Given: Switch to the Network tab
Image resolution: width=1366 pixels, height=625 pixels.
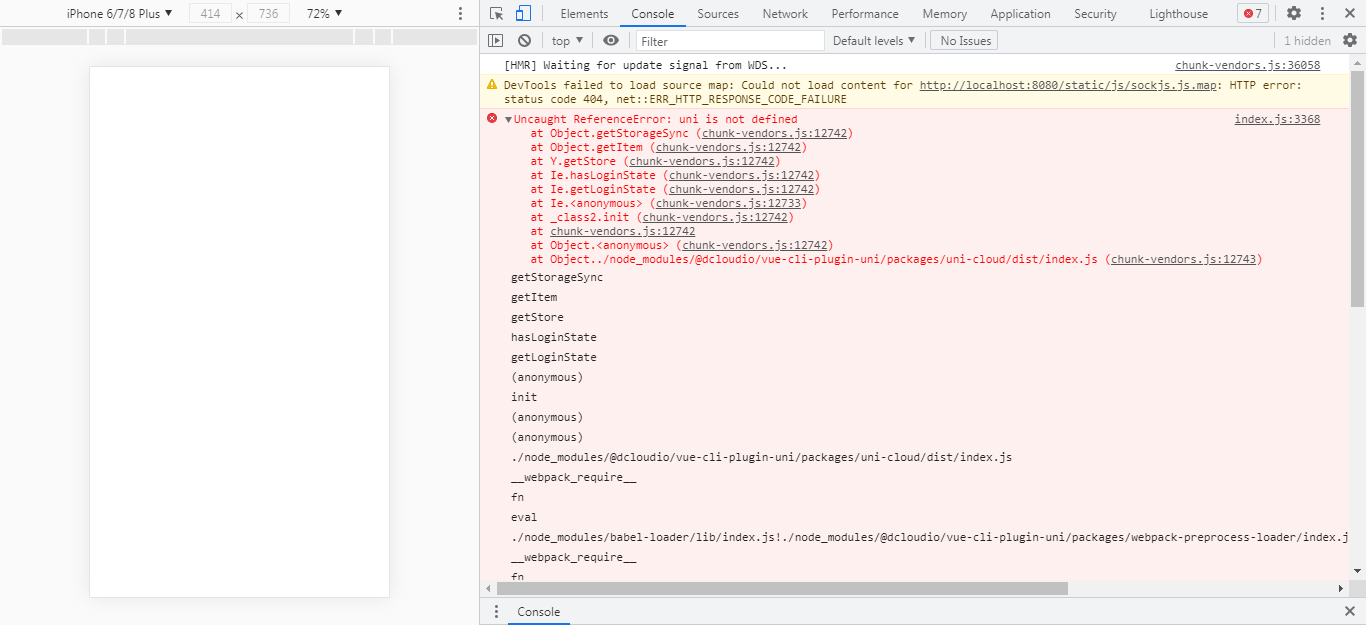Looking at the screenshot, I should tap(785, 14).
